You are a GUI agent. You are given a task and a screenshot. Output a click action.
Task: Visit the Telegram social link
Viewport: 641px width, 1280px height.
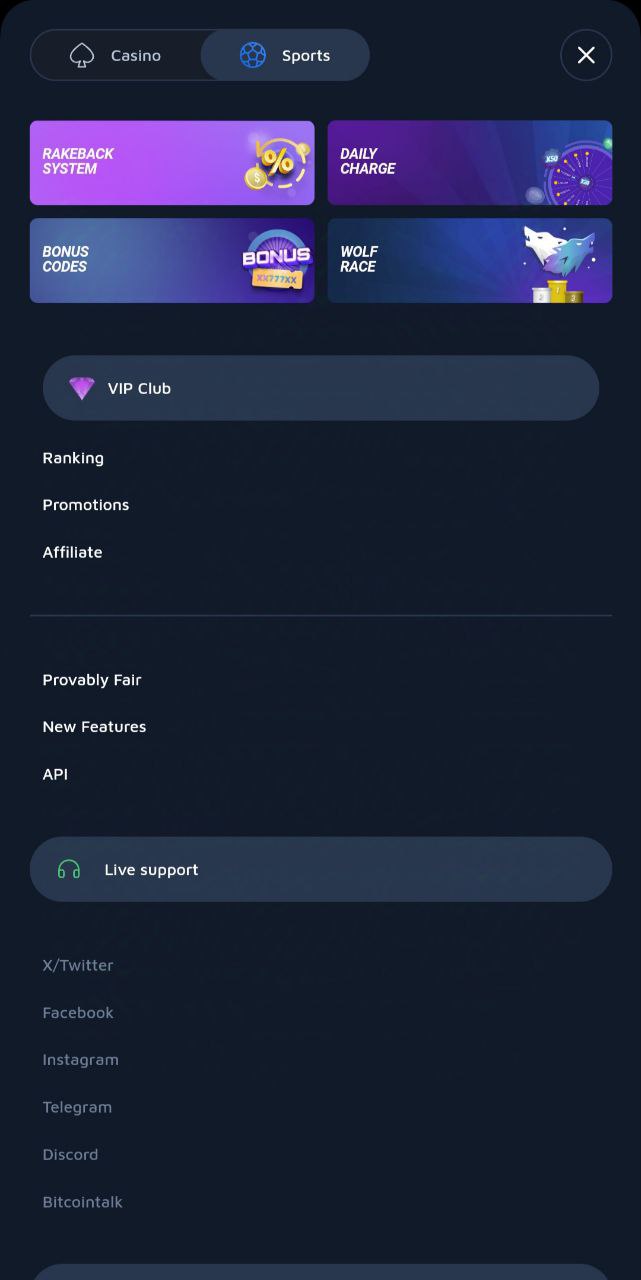click(77, 1107)
